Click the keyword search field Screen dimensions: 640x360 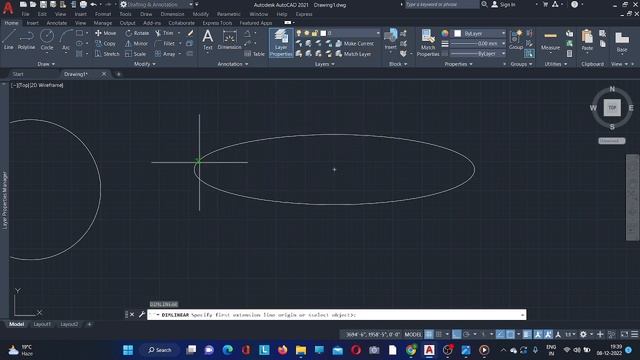442,4
